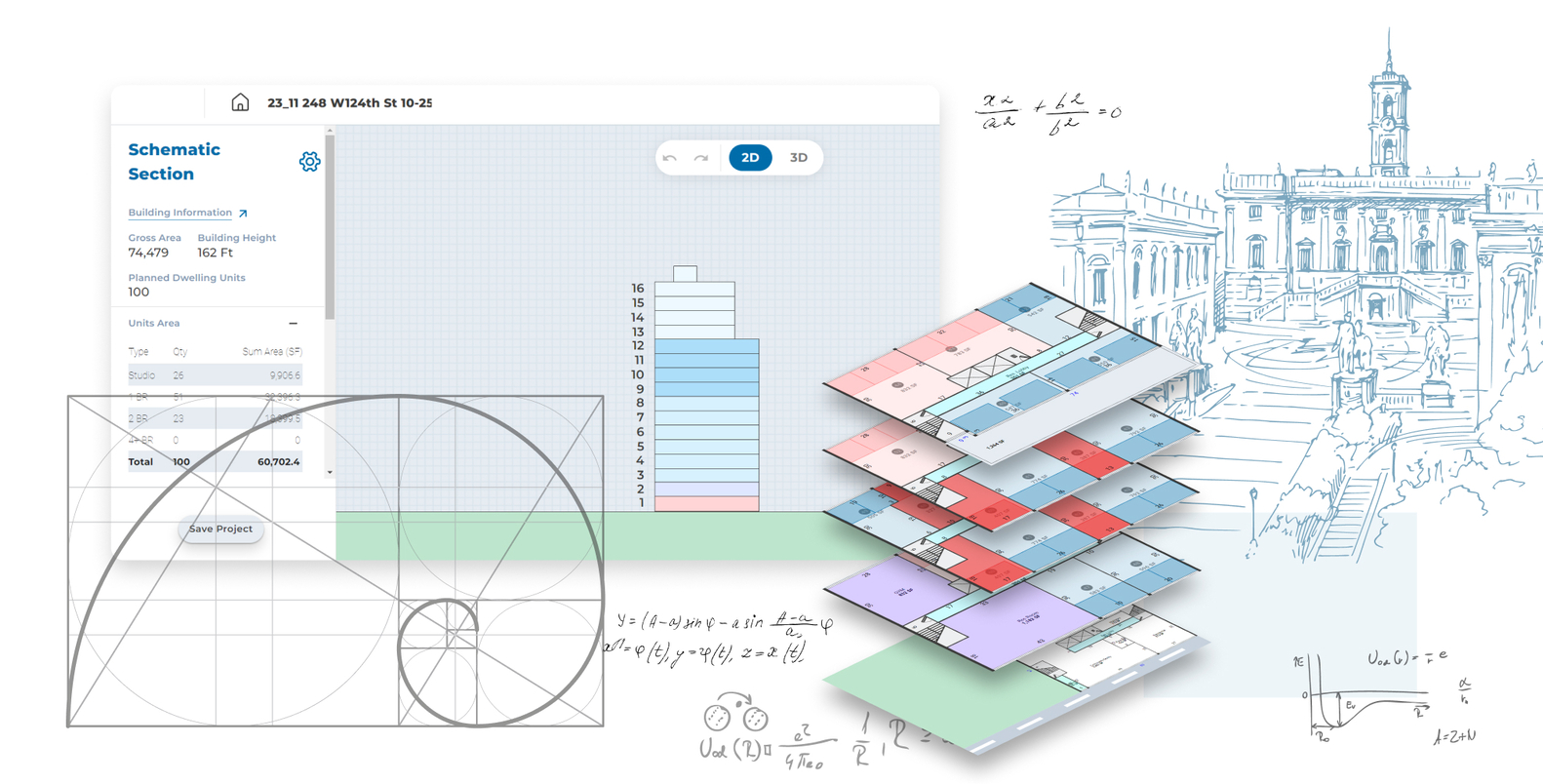
Task: Click the undo arrow icon
Action: click(x=670, y=158)
